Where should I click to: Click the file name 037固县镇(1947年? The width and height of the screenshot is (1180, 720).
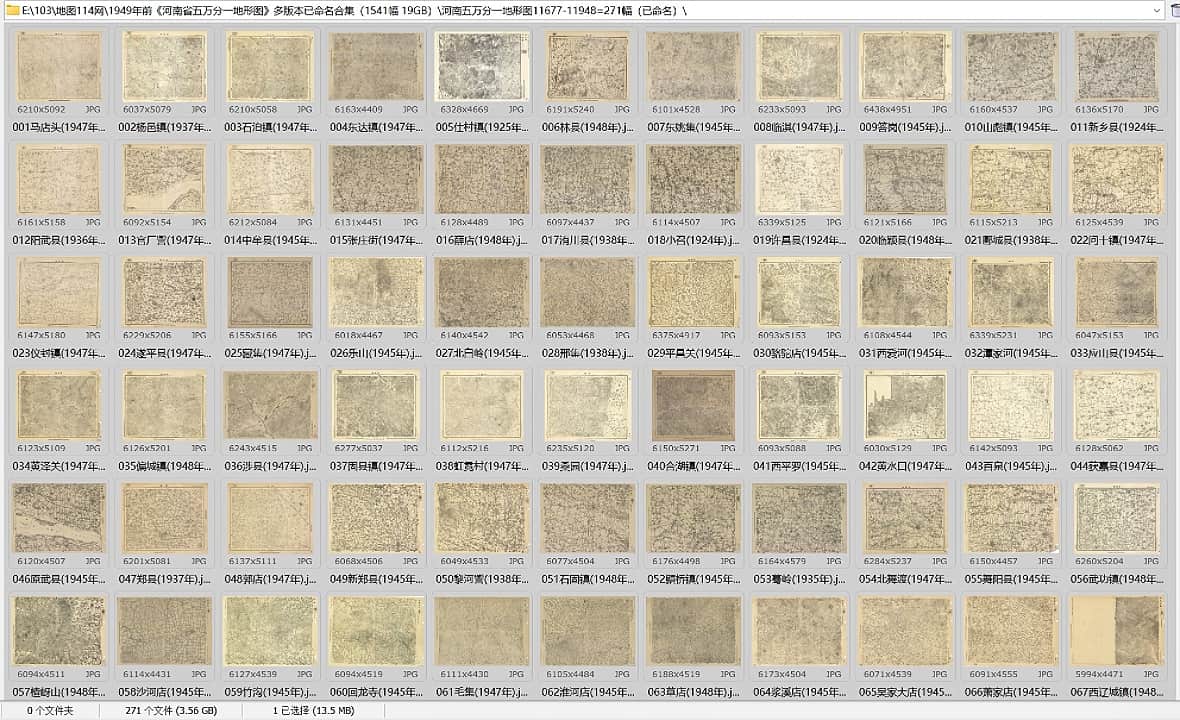click(376, 466)
